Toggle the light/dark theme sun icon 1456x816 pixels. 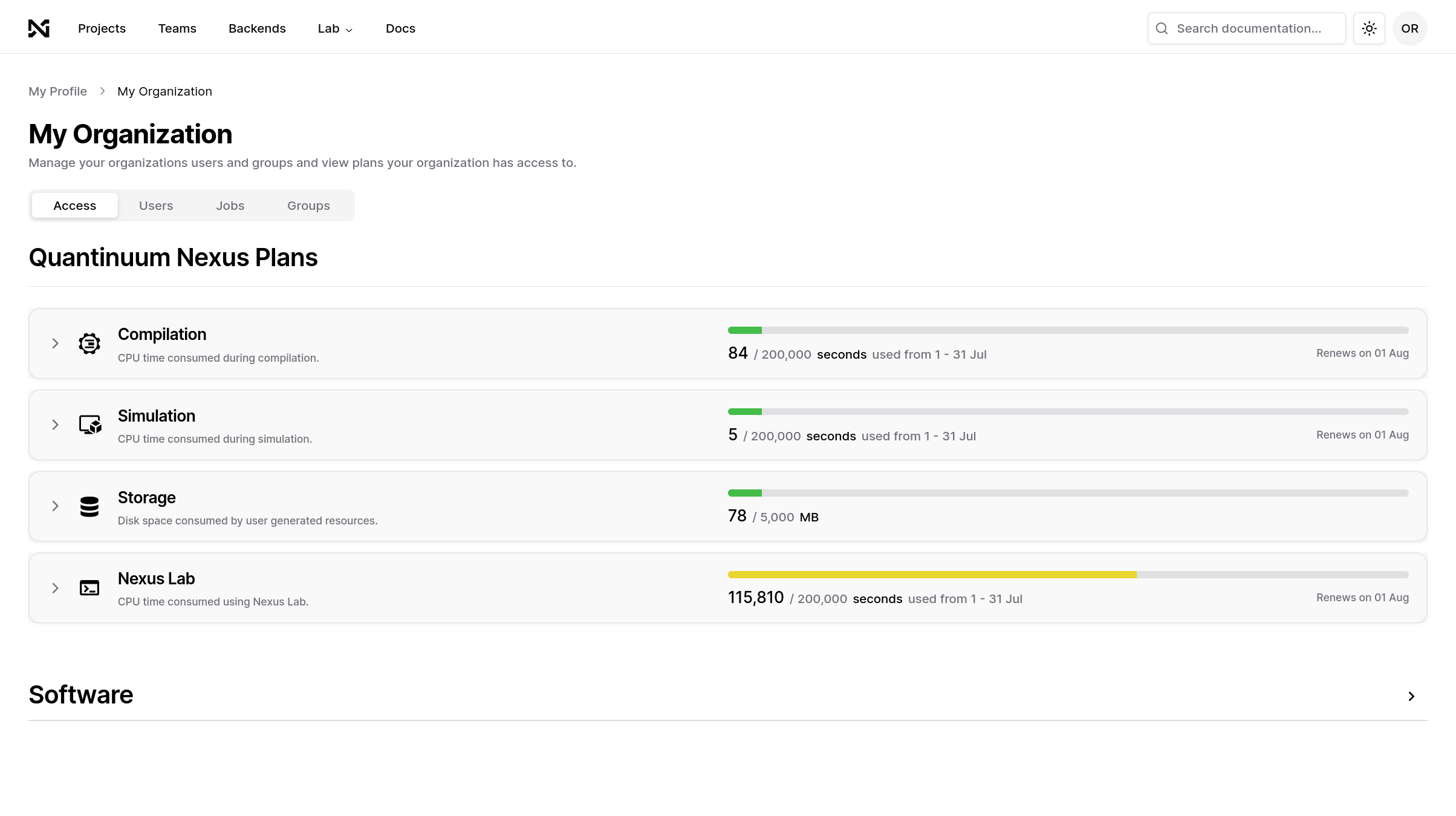click(1369, 28)
